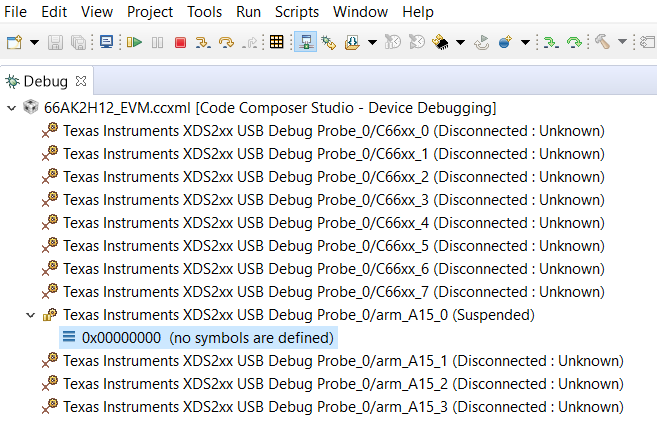Click the Build hammer icon
This screenshot has width=657, height=425.
coord(603,42)
